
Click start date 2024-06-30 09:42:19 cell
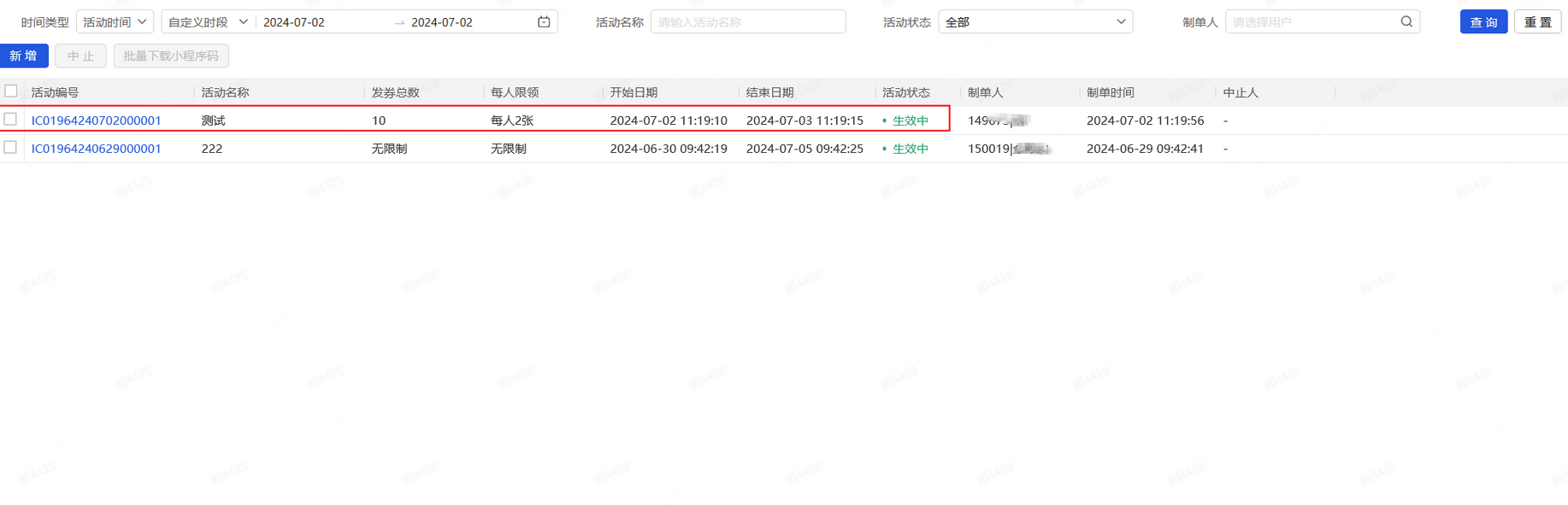click(x=669, y=149)
